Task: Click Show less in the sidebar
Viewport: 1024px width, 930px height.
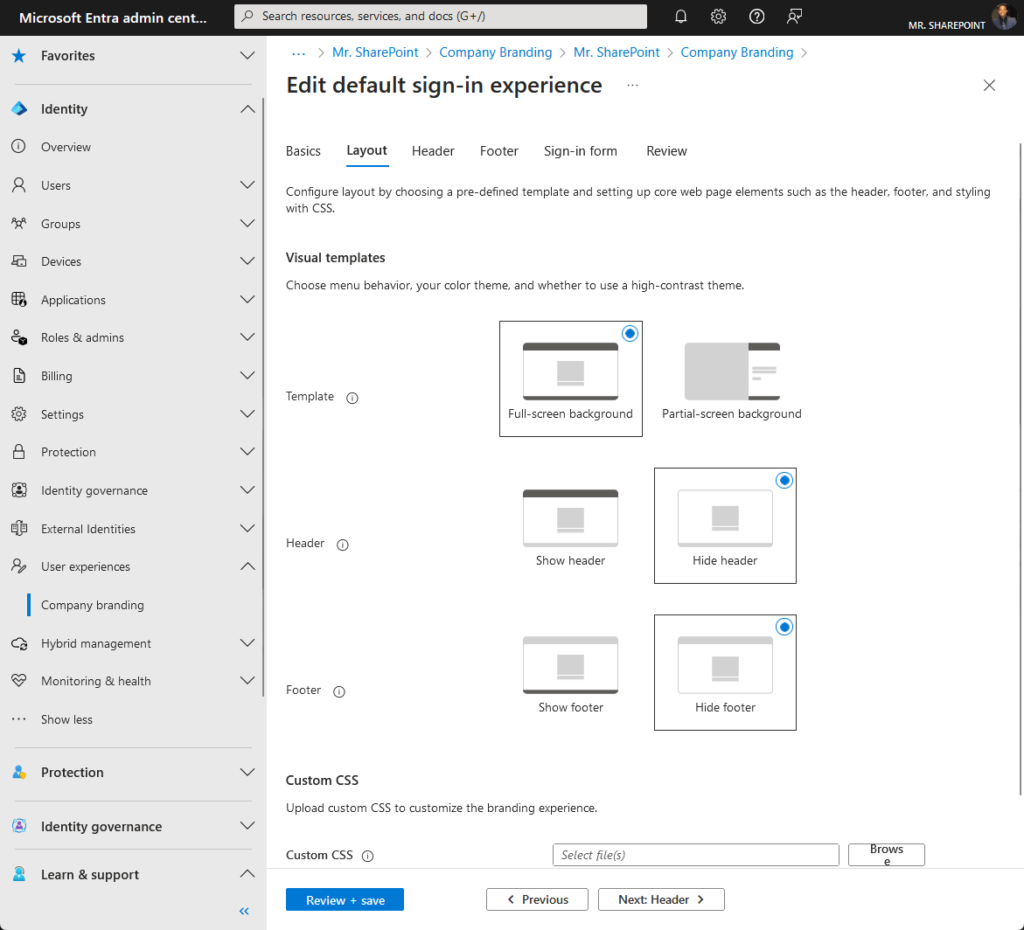Action: [67, 719]
